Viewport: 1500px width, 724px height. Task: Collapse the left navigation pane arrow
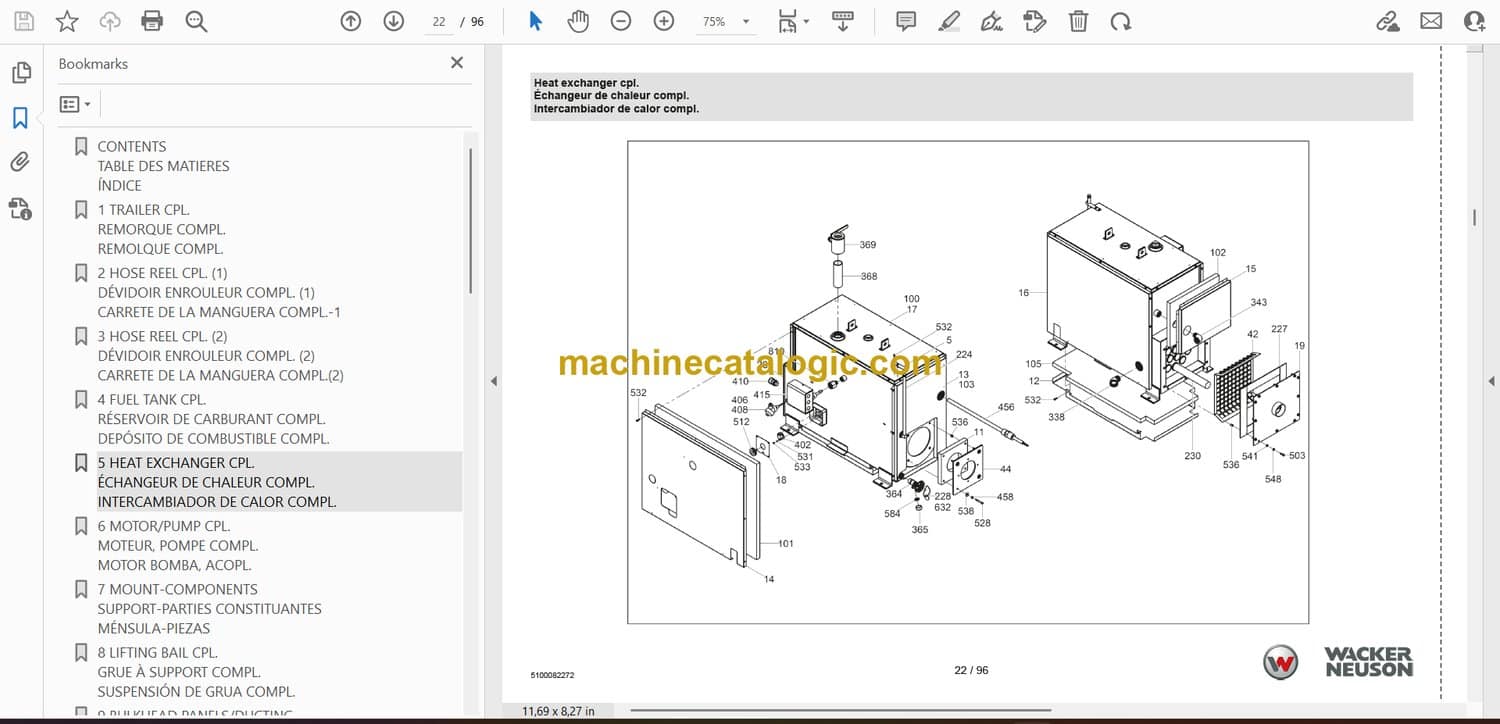pos(493,381)
